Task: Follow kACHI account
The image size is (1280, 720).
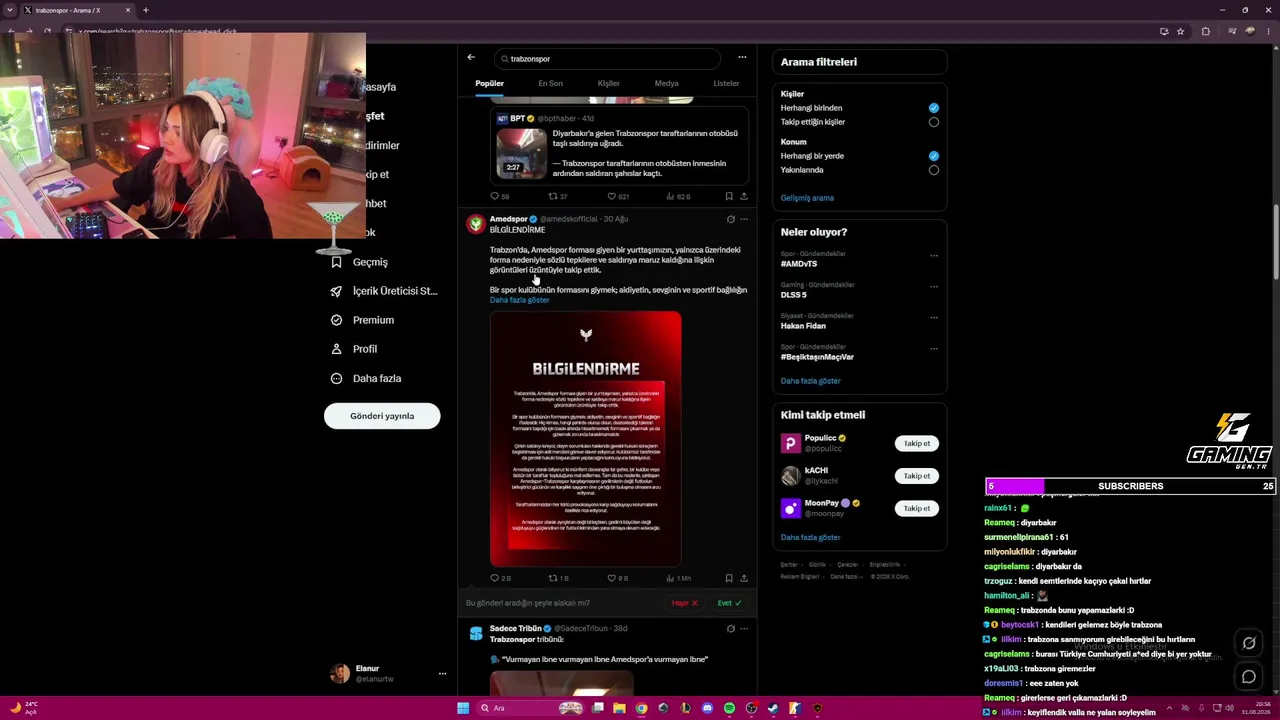Action: tap(917, 476)
